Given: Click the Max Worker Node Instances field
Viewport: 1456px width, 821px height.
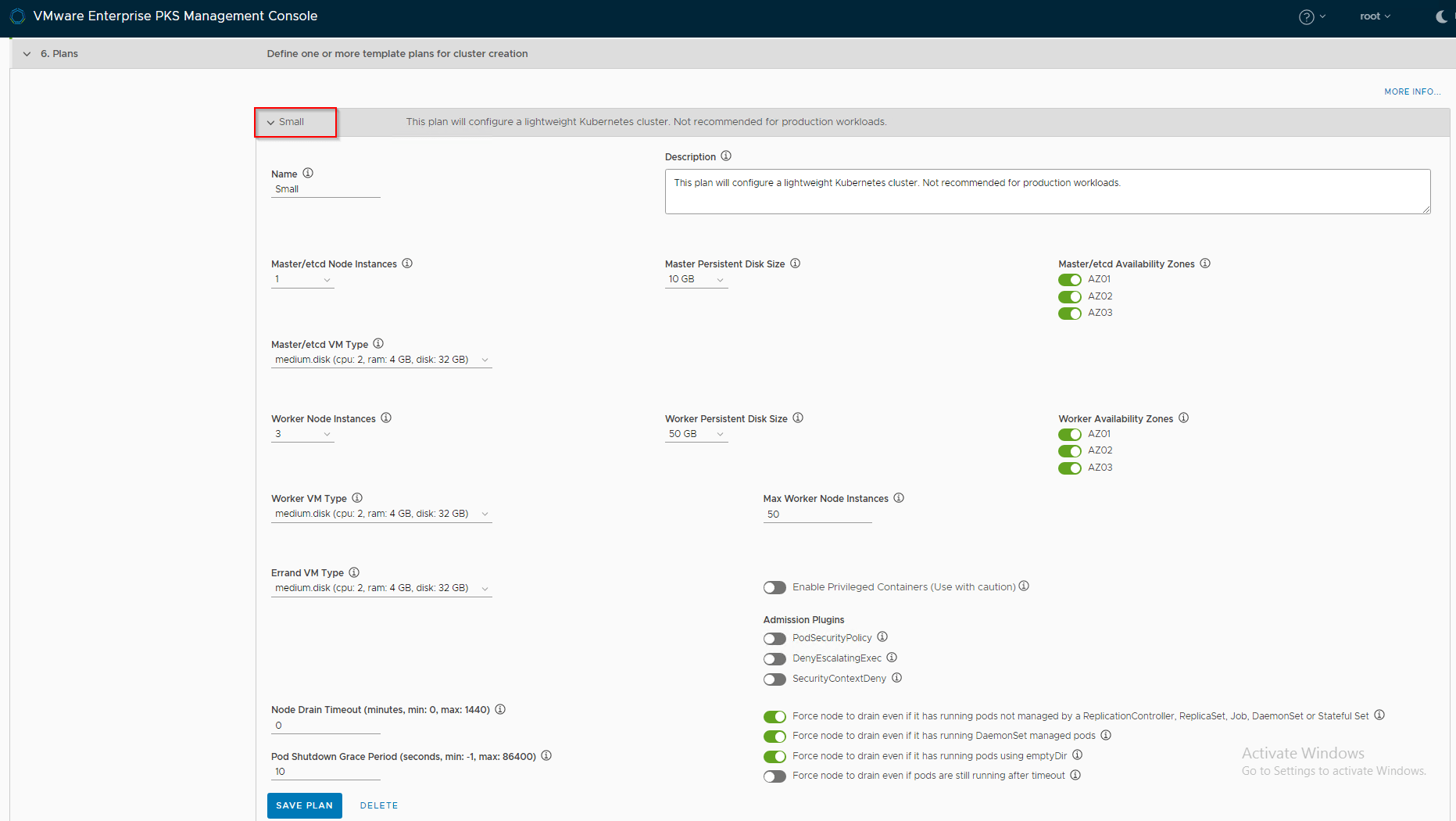Looking at the screenshot, I should pos(817,514).
